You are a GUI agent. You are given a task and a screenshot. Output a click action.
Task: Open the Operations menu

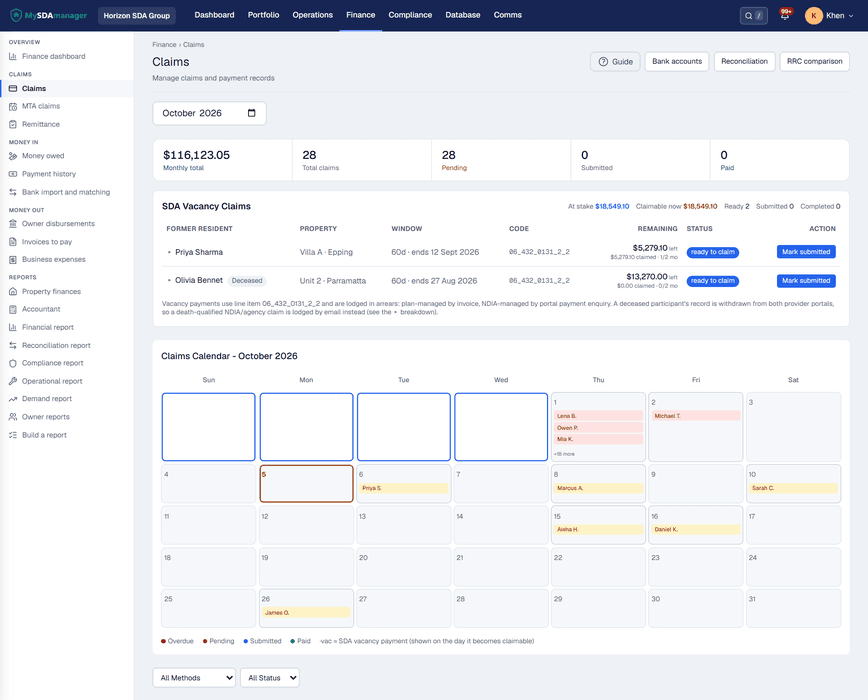(313, 15)
